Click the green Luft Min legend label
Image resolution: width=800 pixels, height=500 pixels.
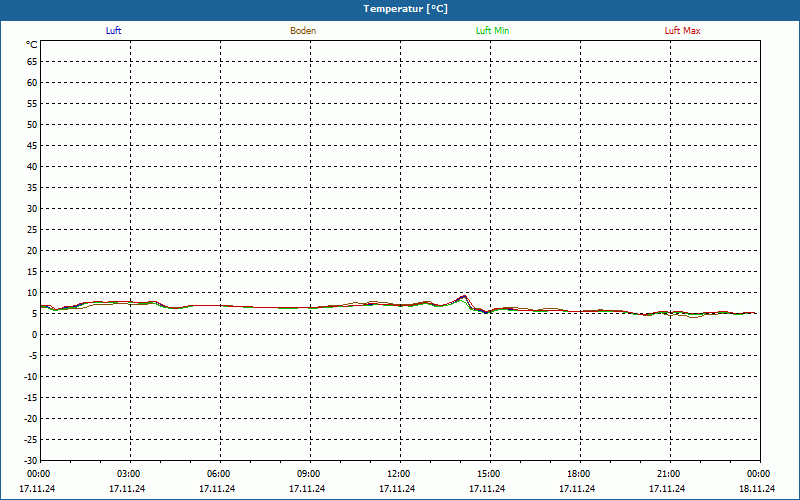(492, 31)
